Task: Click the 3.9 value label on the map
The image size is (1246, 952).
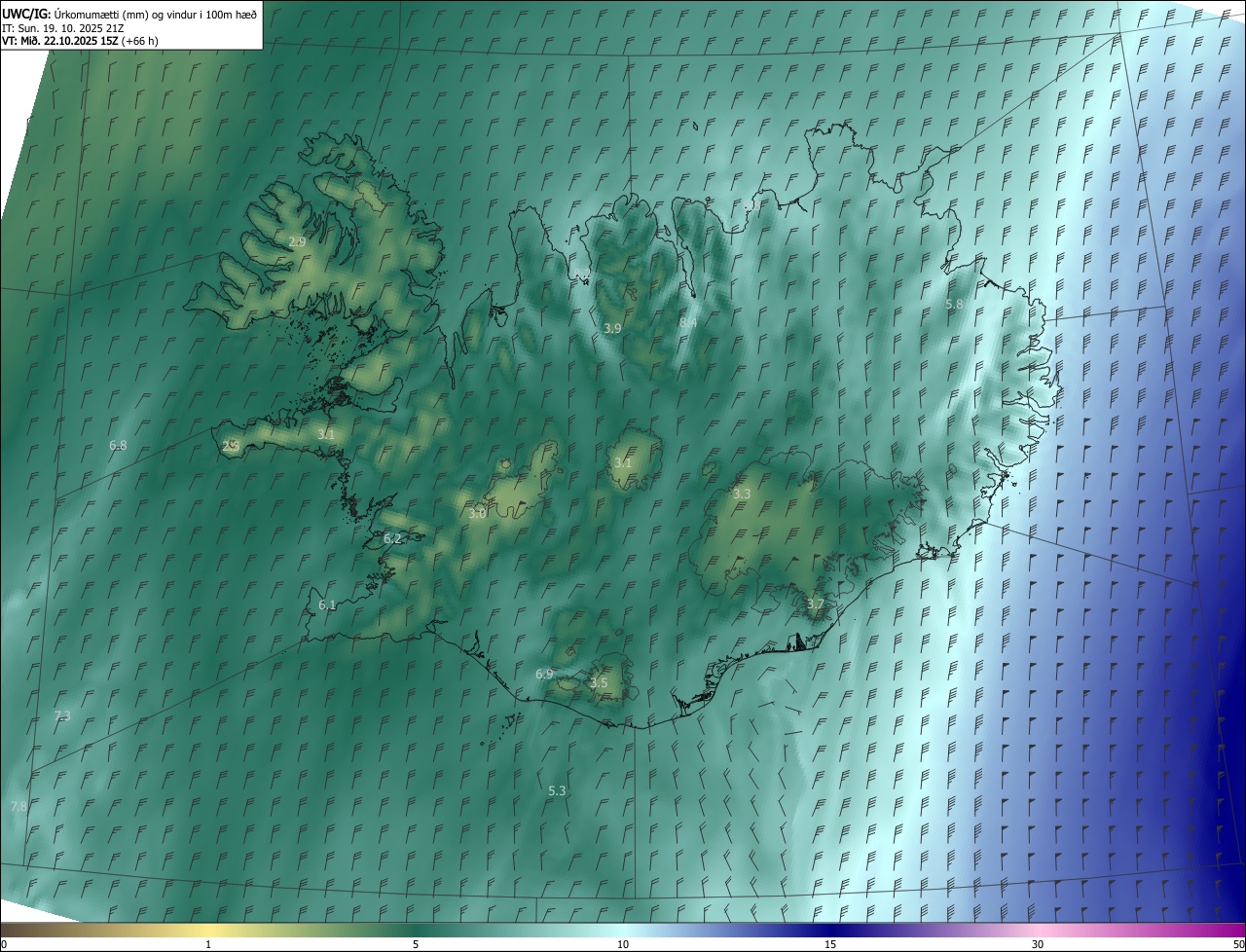Action: point(612,329)
